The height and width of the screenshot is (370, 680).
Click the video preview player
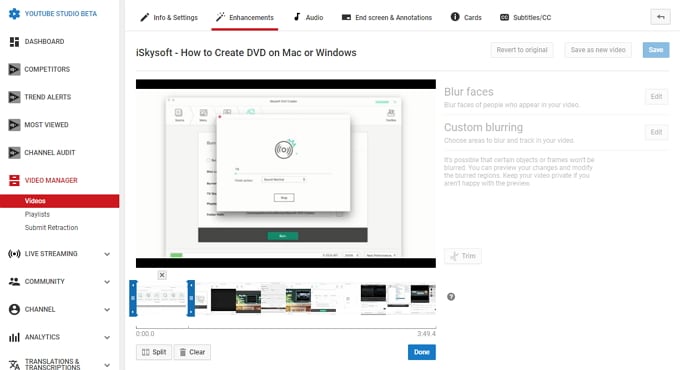[286, 174]
